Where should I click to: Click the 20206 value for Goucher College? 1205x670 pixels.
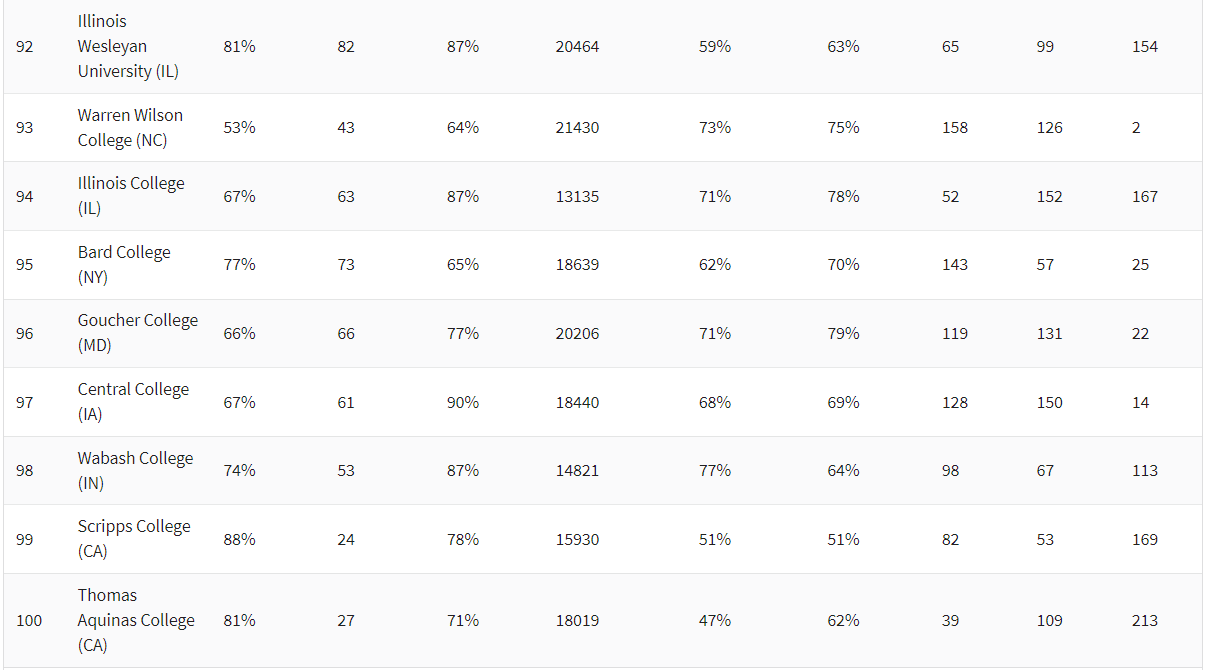[x=577, y=333]
